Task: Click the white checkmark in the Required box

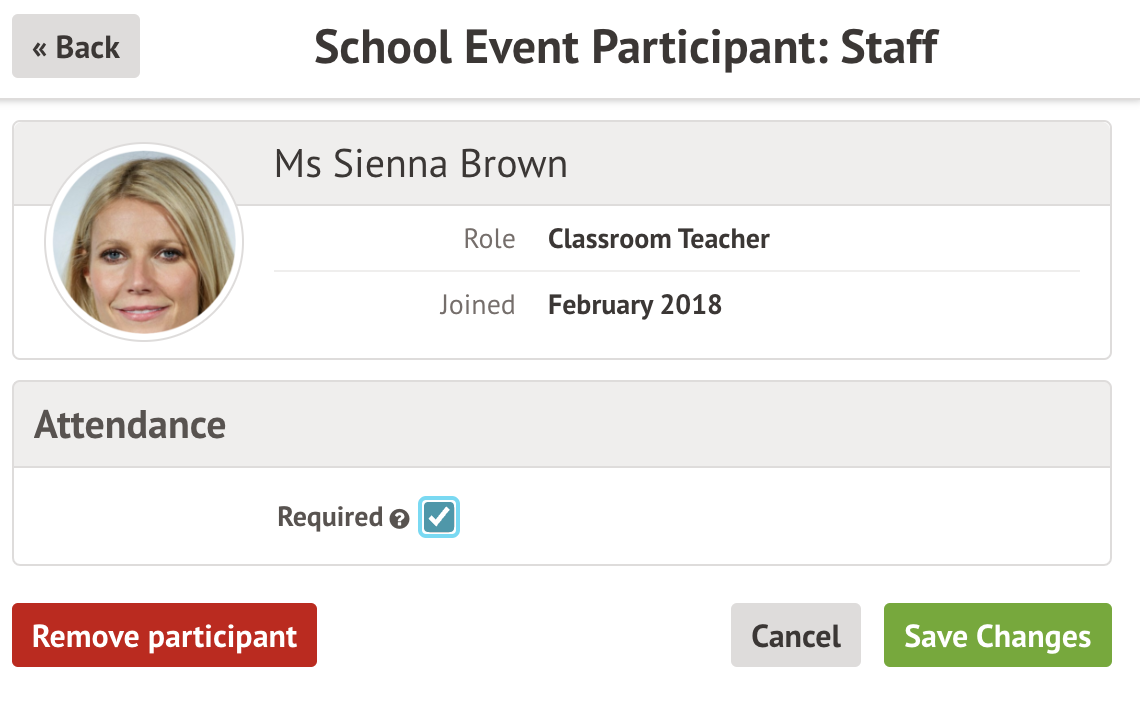Action: (x=439, y=517)
